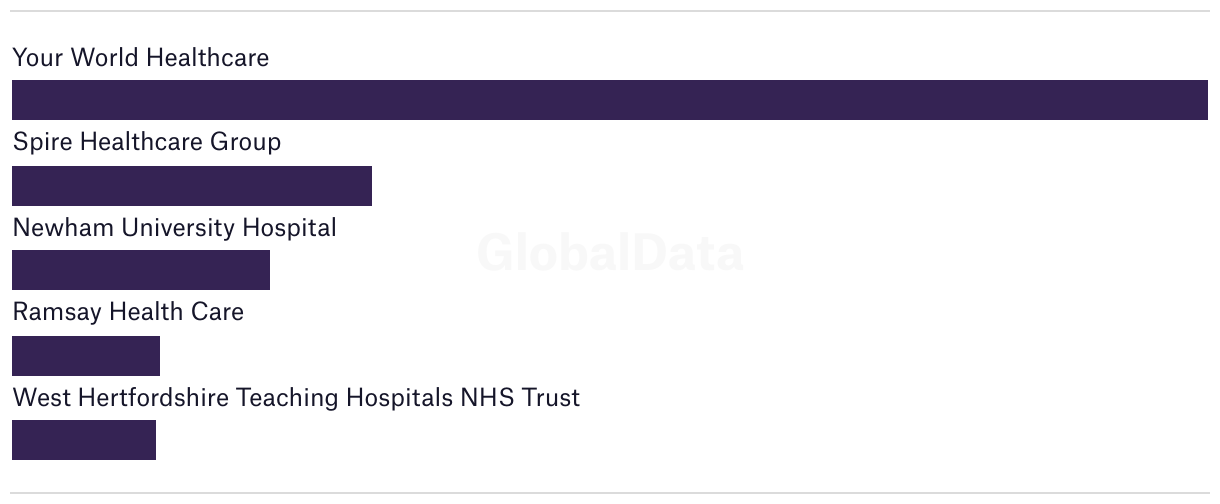Click the word "Trust" in the last label
Viewport: 1220px width, 504px height.
[x=551, y=398]
